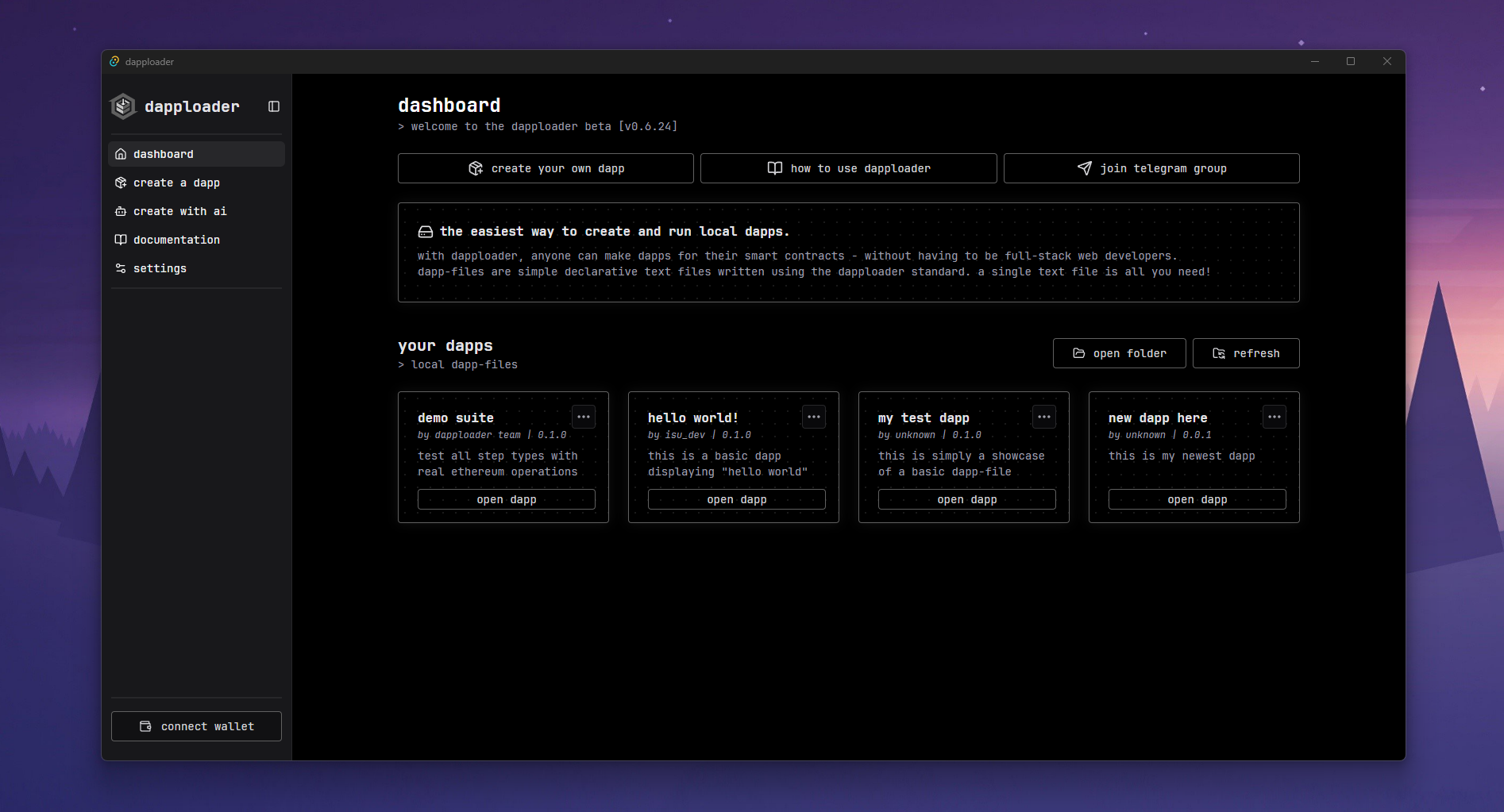Click the 'the easiest way to create' headline

(x=615, y=231)
